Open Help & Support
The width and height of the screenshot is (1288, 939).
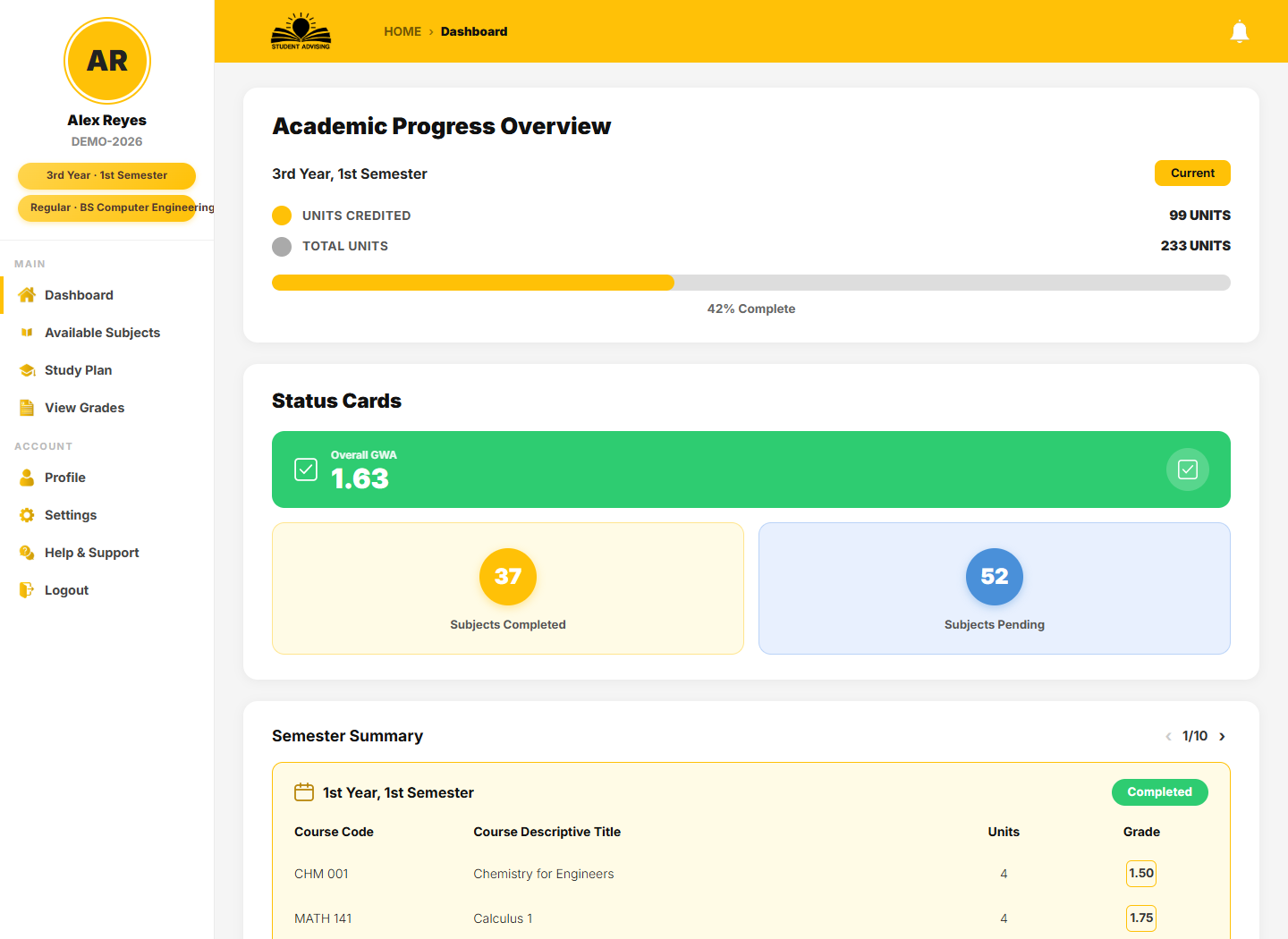coord(107,553)
